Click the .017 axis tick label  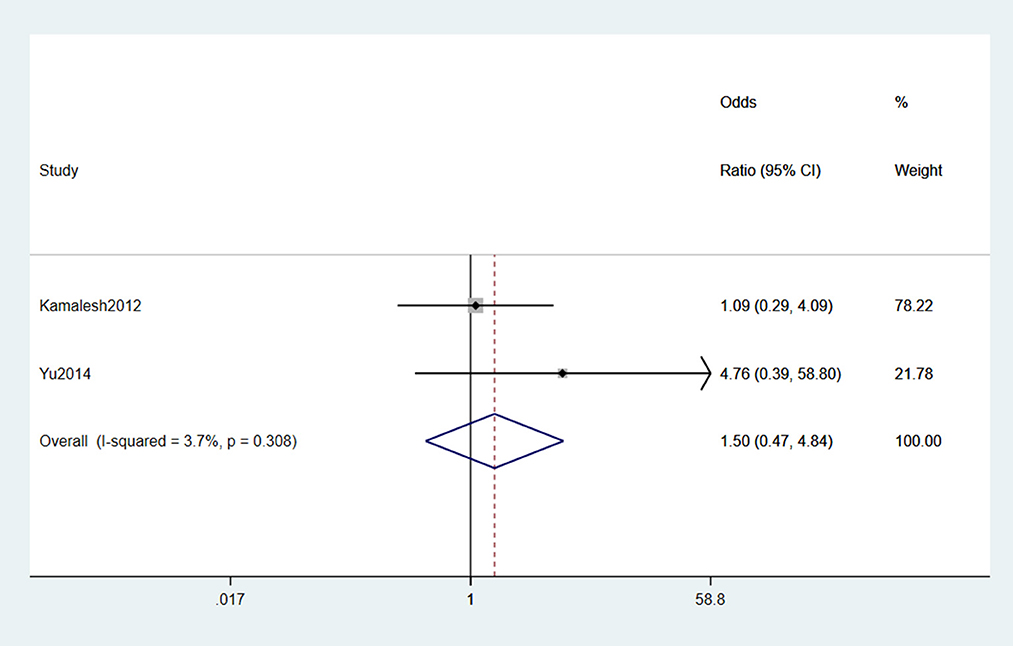coord(230,599)
